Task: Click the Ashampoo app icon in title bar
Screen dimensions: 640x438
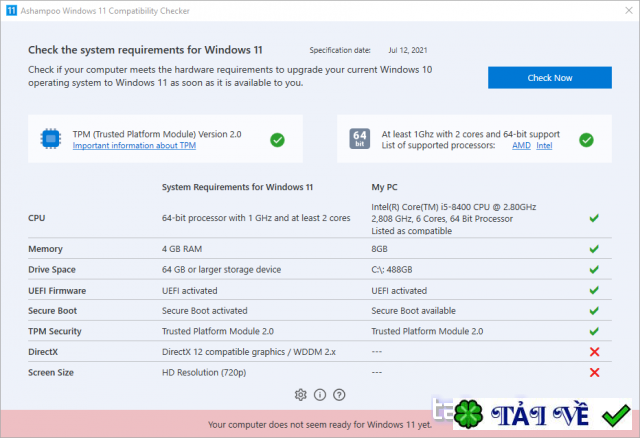Action: click(x=11, y=11)
